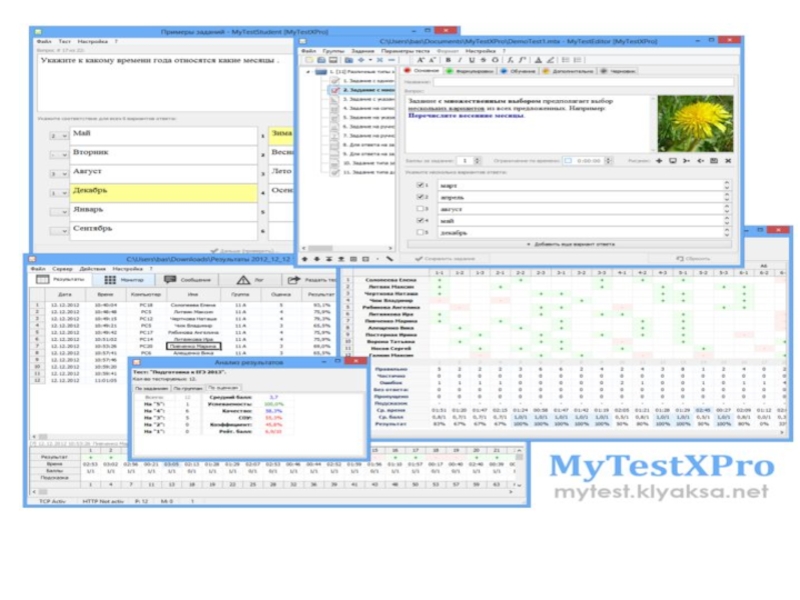Open the dropdown next to Май

pyautogui.click(x=61, y=134)
